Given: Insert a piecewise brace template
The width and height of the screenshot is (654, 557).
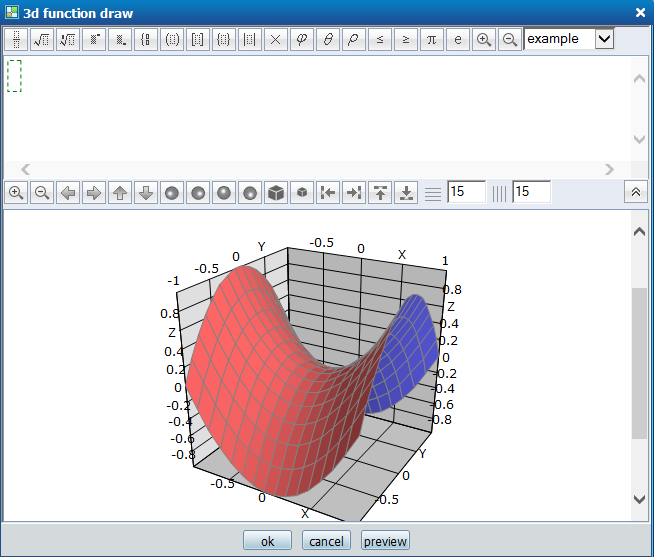Looking at the screenshot, I should pyautogui.click(x=146, y=40).
